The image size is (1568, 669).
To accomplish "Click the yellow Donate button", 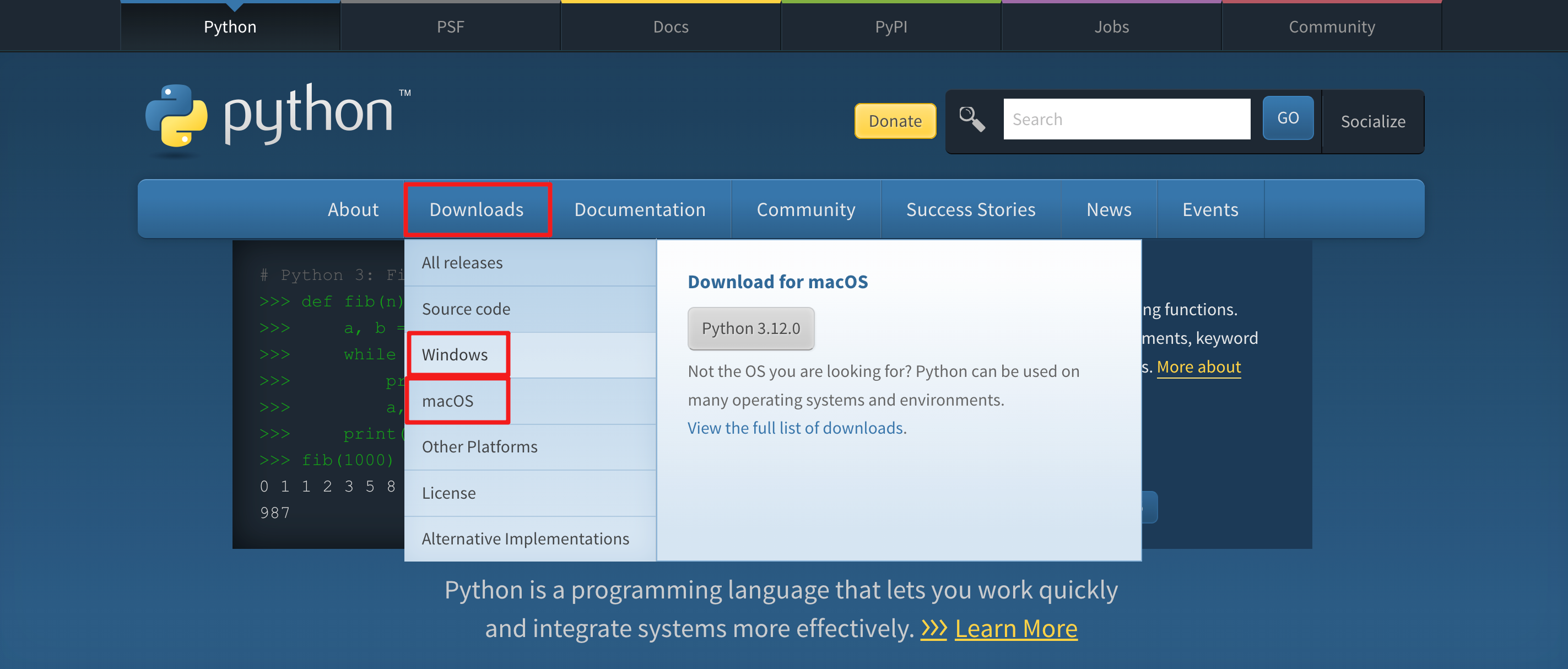I will click(895, 121).
